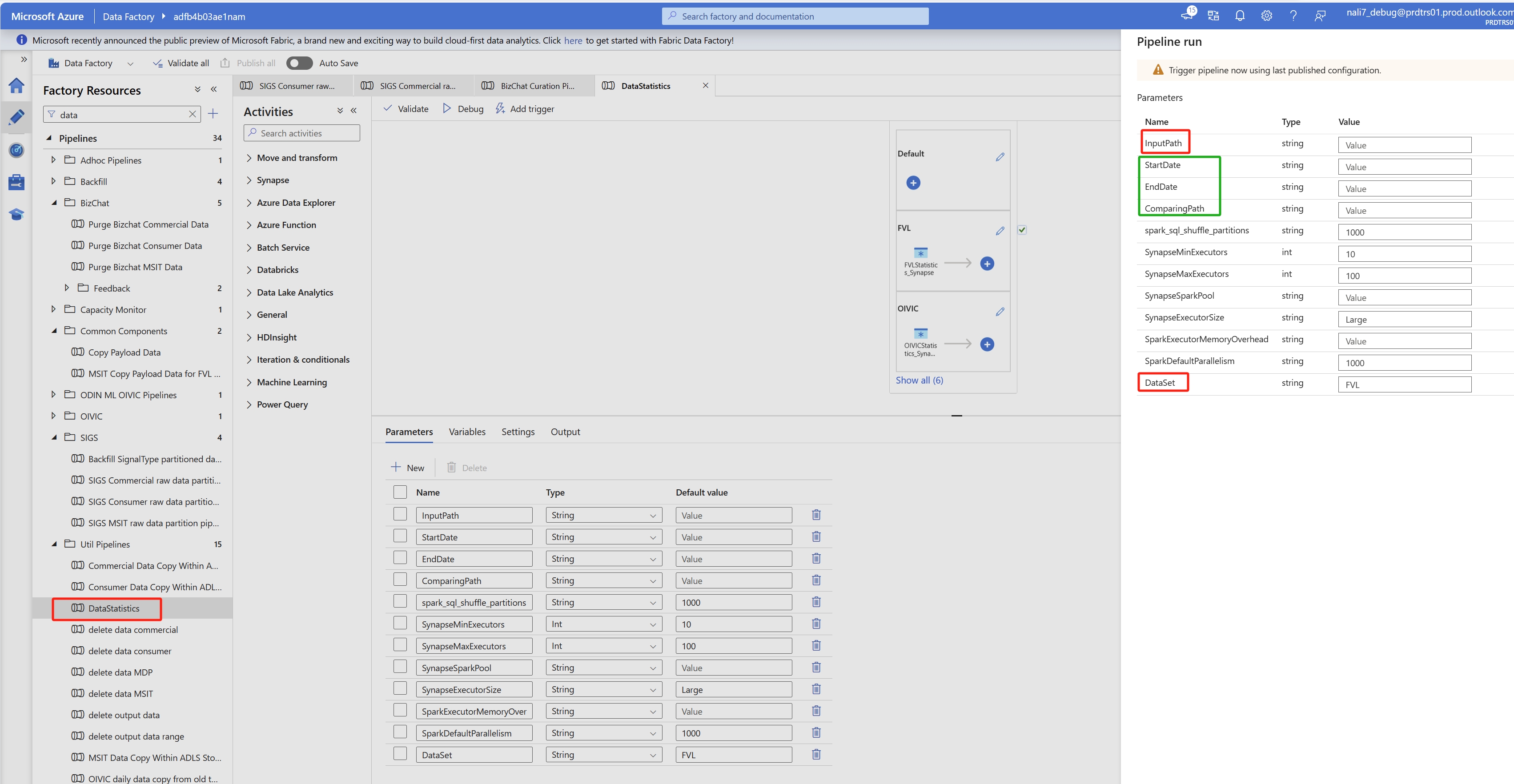Edit the Default case with pencil icon
The height and width of the screenshot is (784, 1514).
tap(1000, 157)
